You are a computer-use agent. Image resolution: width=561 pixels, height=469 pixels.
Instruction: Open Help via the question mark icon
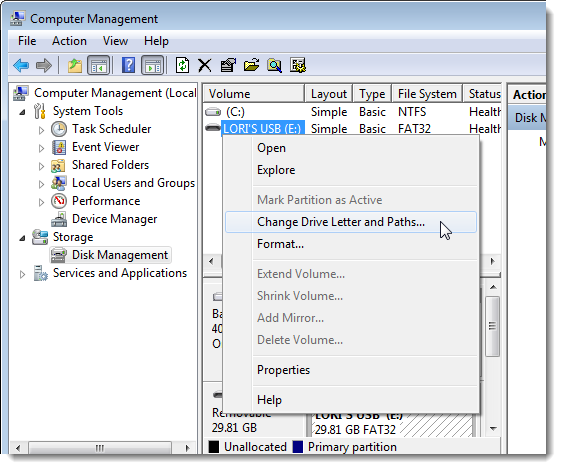click(x=128, y=65)
